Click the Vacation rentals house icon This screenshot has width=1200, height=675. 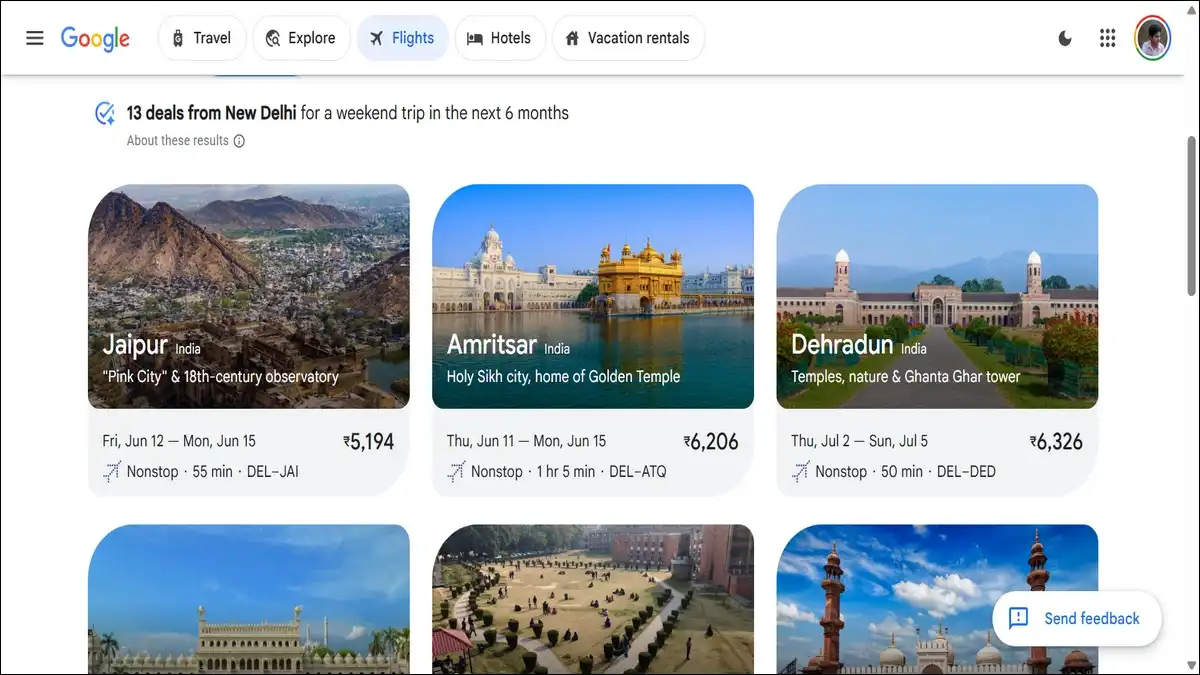pyautogui.click(x=572, y=38)
